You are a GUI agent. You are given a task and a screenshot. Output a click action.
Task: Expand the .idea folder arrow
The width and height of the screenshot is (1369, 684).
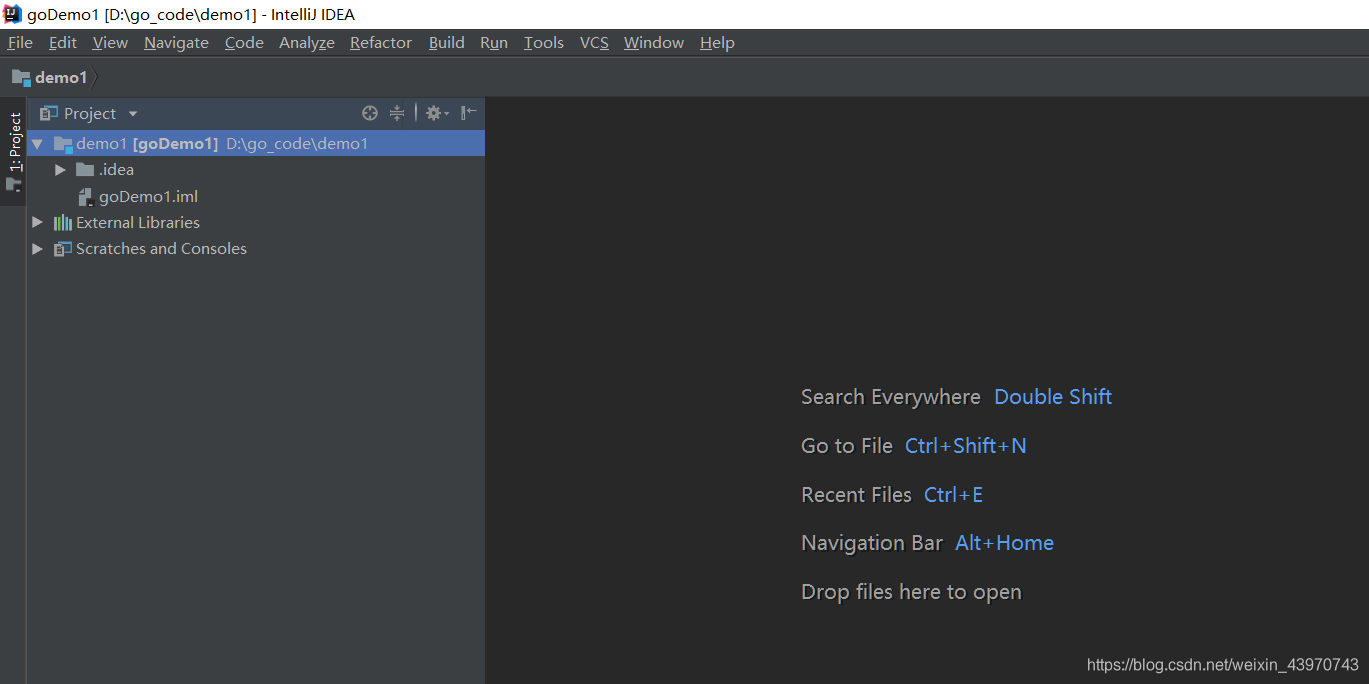pyautogui.click(x=60, y=170)
